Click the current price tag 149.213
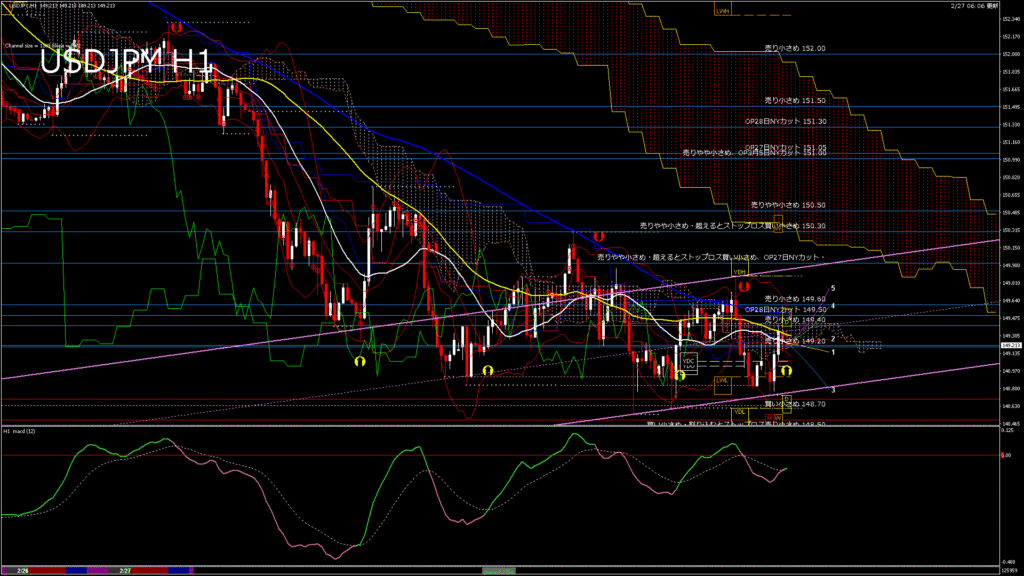The image size is (1024, 576). [x=1010, y=345]
